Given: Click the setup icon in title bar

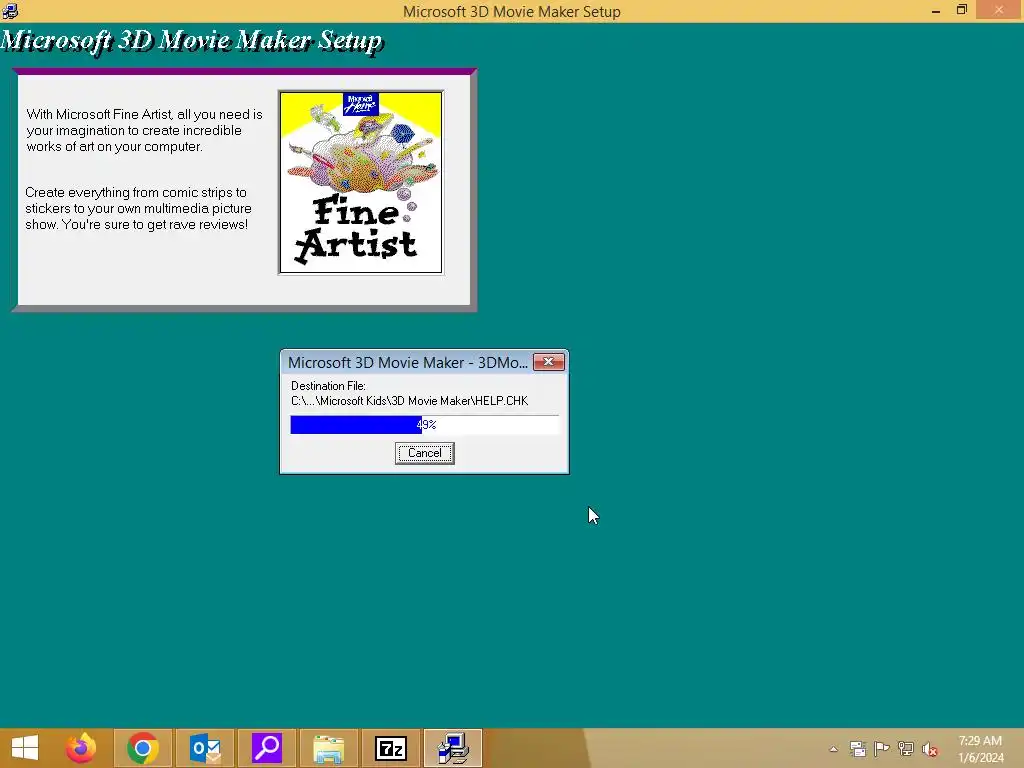Looking at the screenshot, I should tap(10, 10).
